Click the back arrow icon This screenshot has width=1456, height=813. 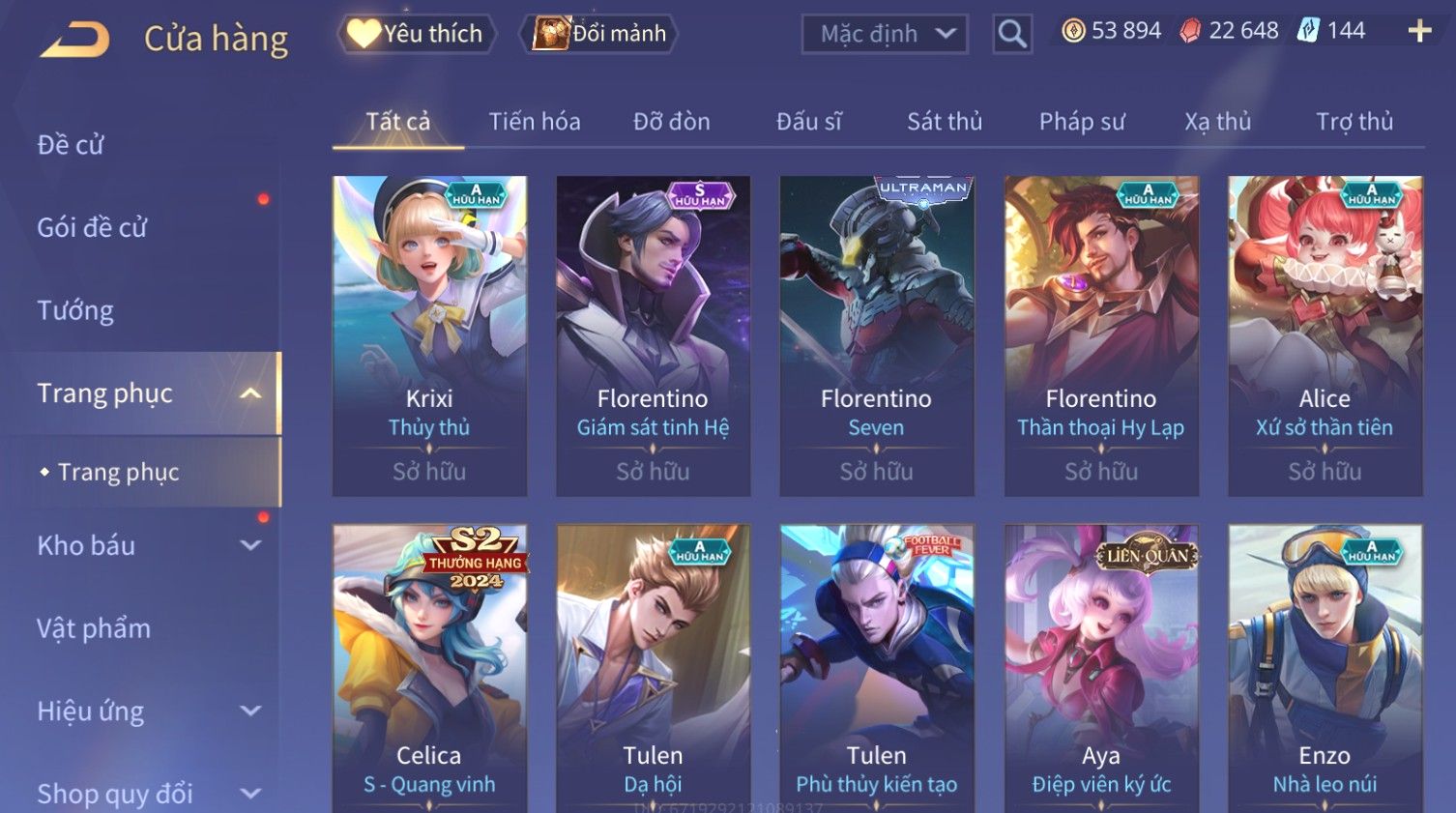click(75, 40)
